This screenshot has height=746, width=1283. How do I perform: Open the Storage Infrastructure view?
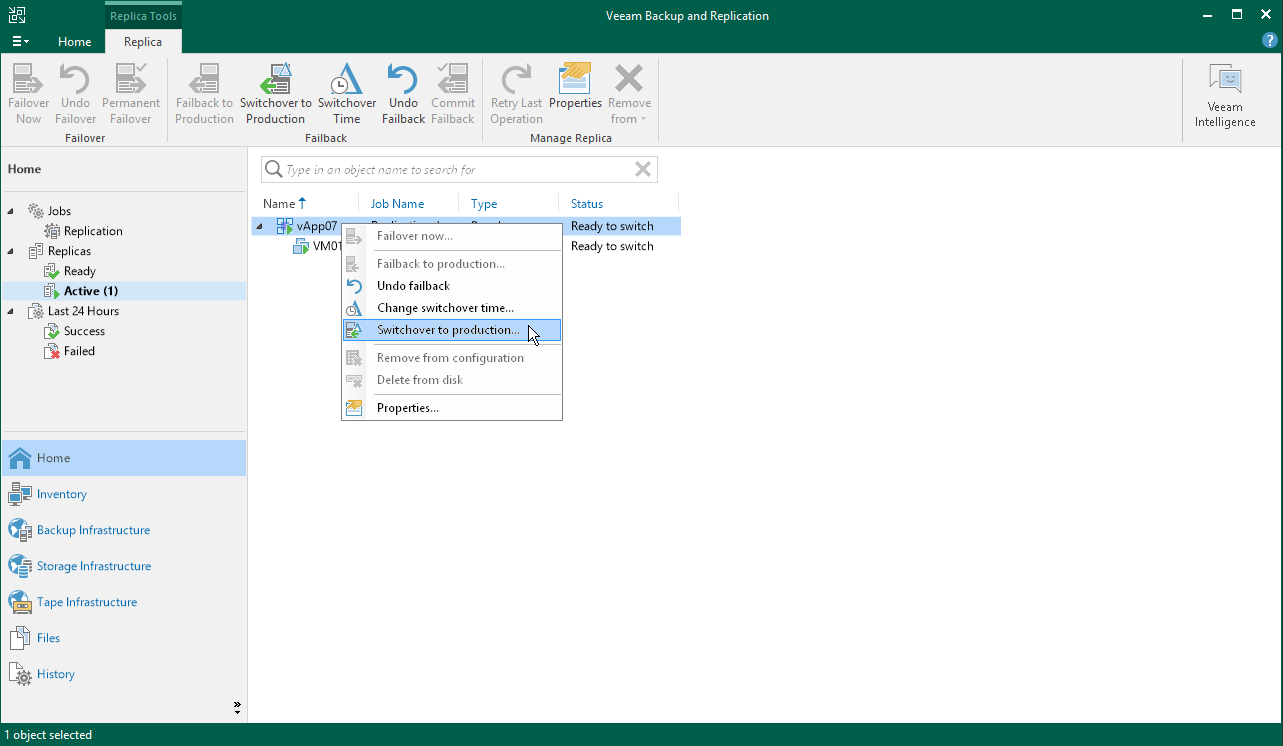coord(93,566)
